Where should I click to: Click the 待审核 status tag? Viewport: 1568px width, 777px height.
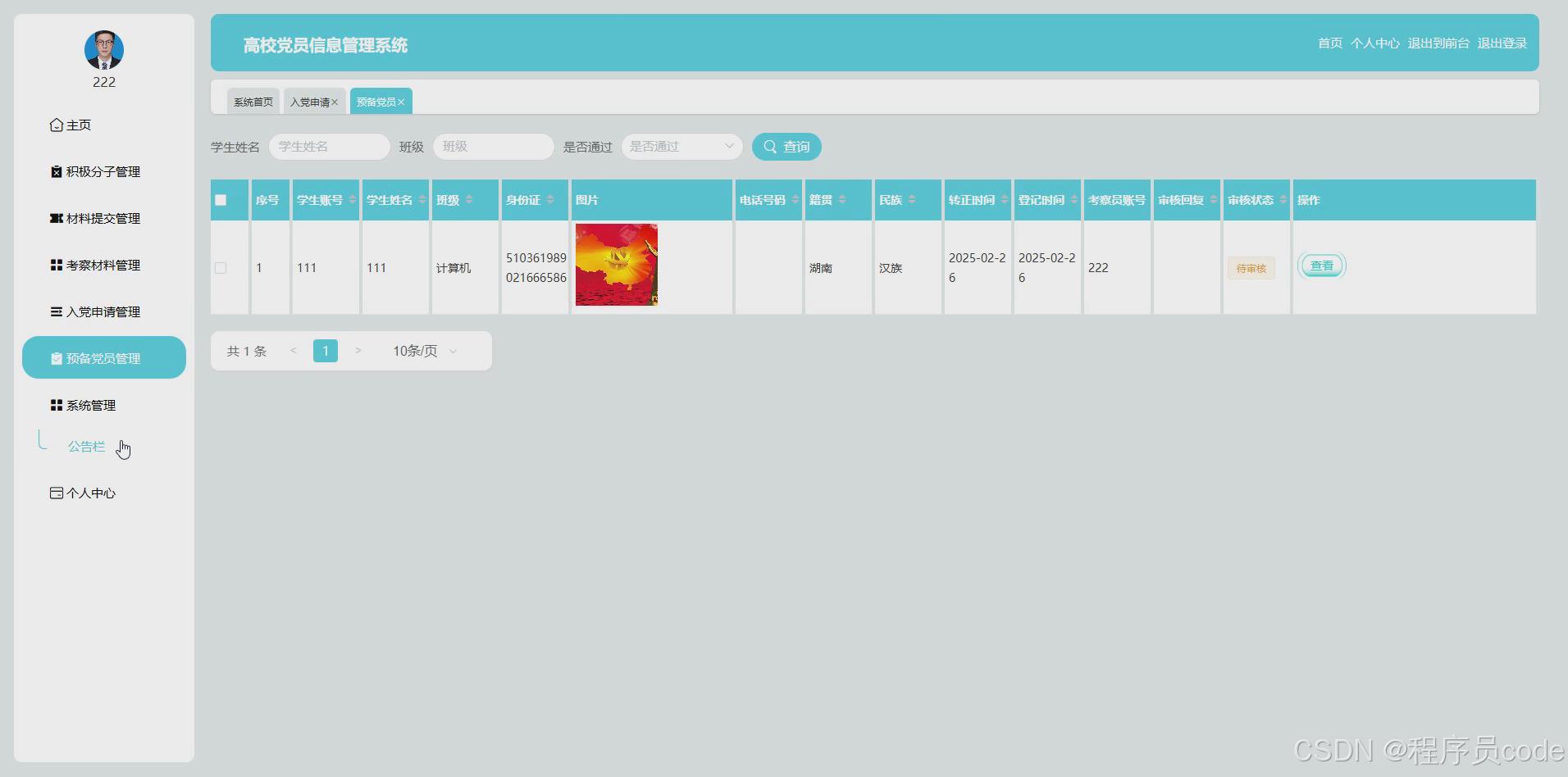1251,269
